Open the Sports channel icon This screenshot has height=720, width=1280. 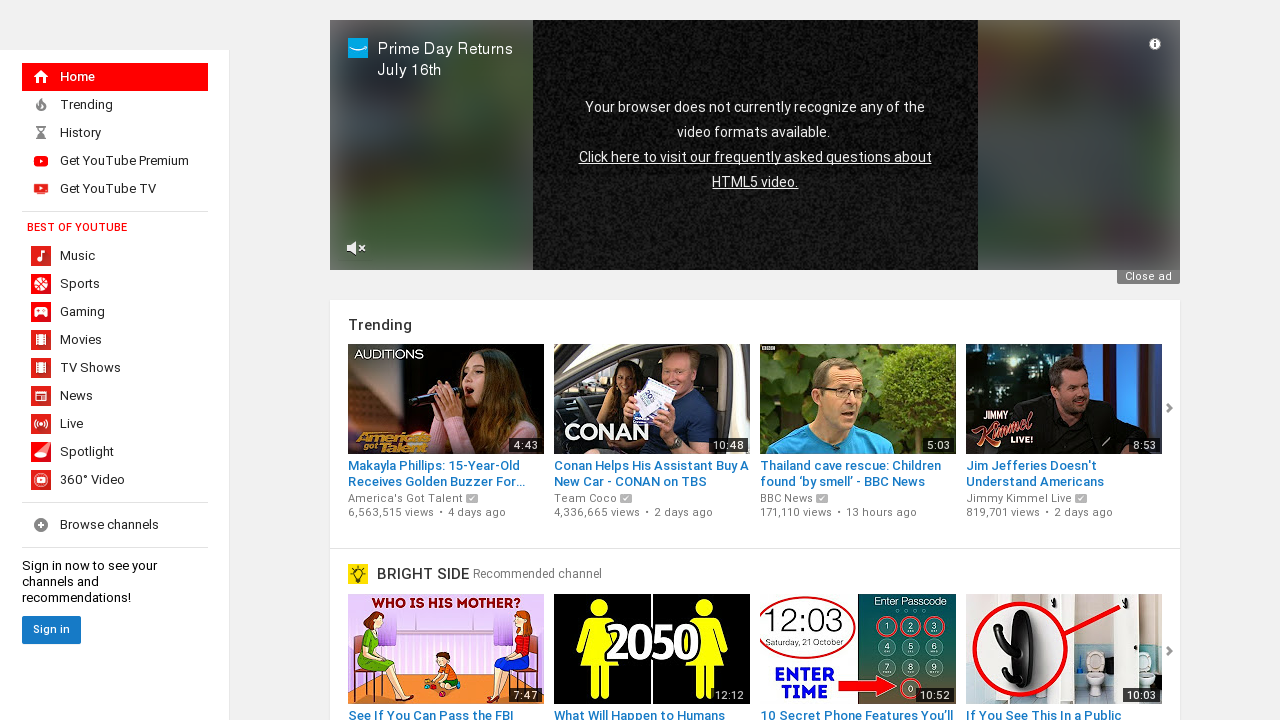click(x=41, y=284)
